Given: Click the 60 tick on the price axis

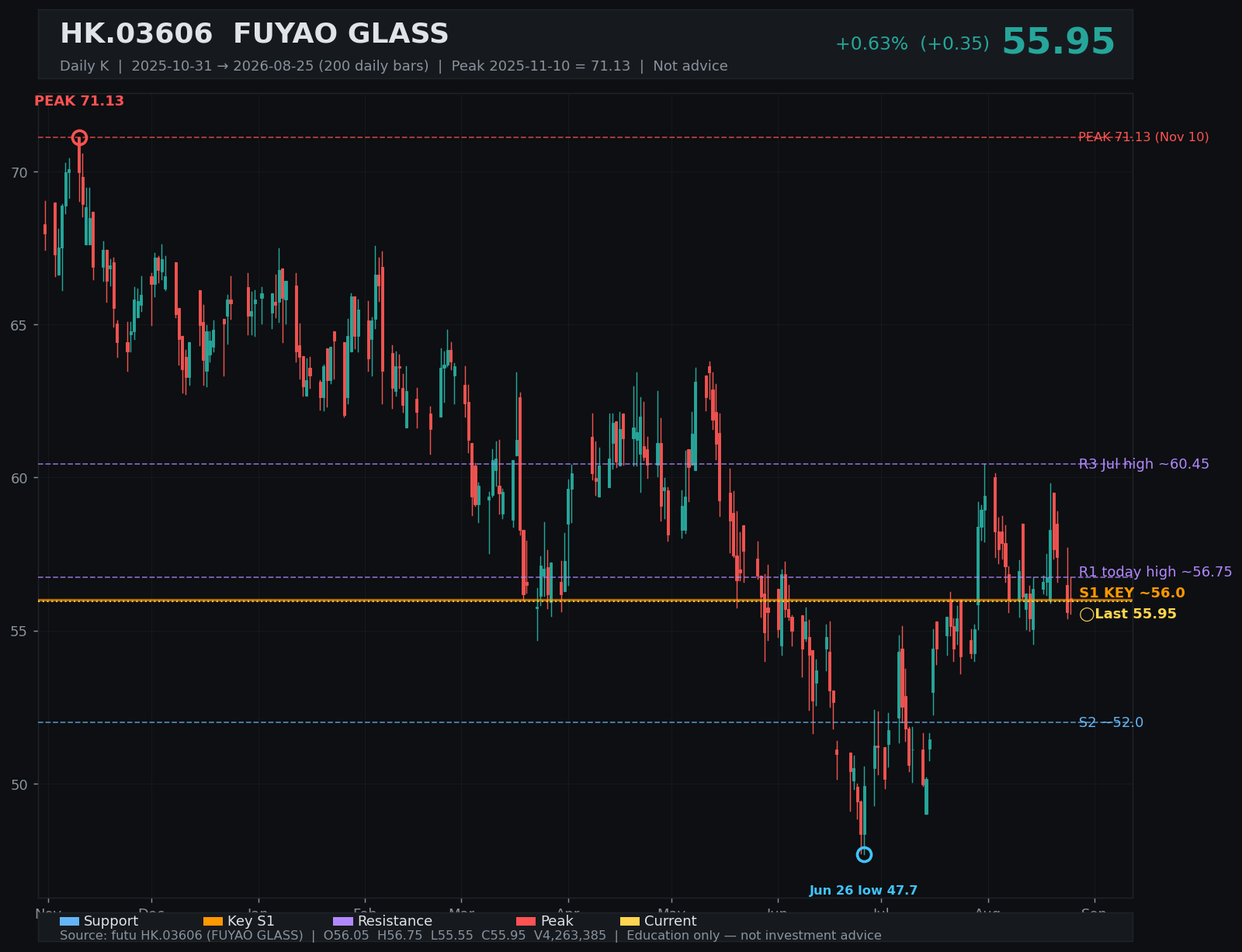Looking at the screenshot, I should 18,478.
